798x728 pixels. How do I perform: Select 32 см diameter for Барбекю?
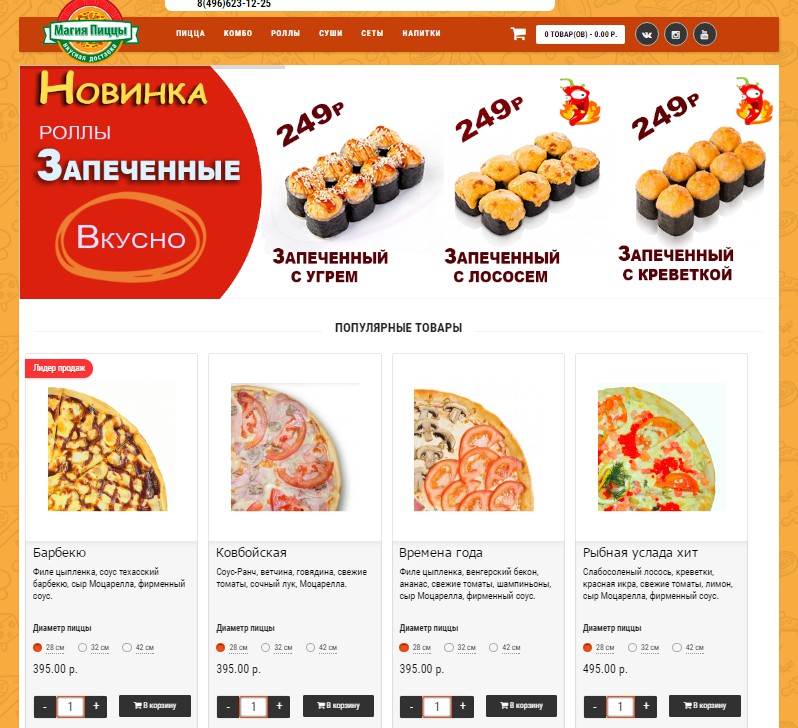coord(82,648)
